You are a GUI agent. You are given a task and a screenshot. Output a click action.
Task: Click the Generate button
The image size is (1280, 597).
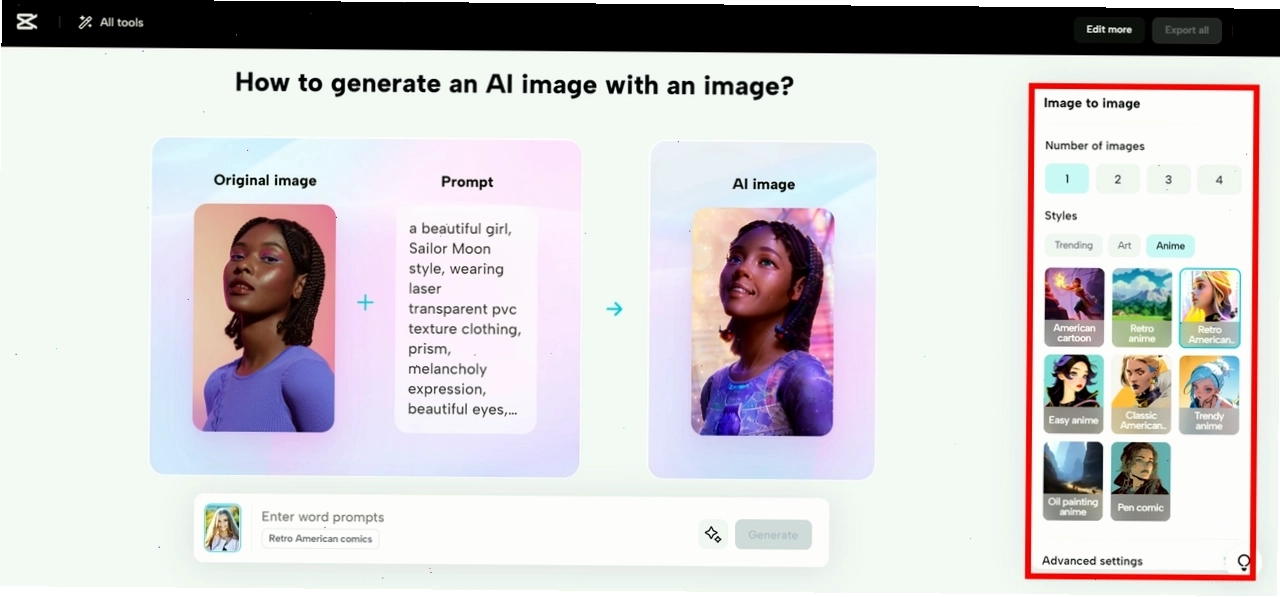click(773, 535)
